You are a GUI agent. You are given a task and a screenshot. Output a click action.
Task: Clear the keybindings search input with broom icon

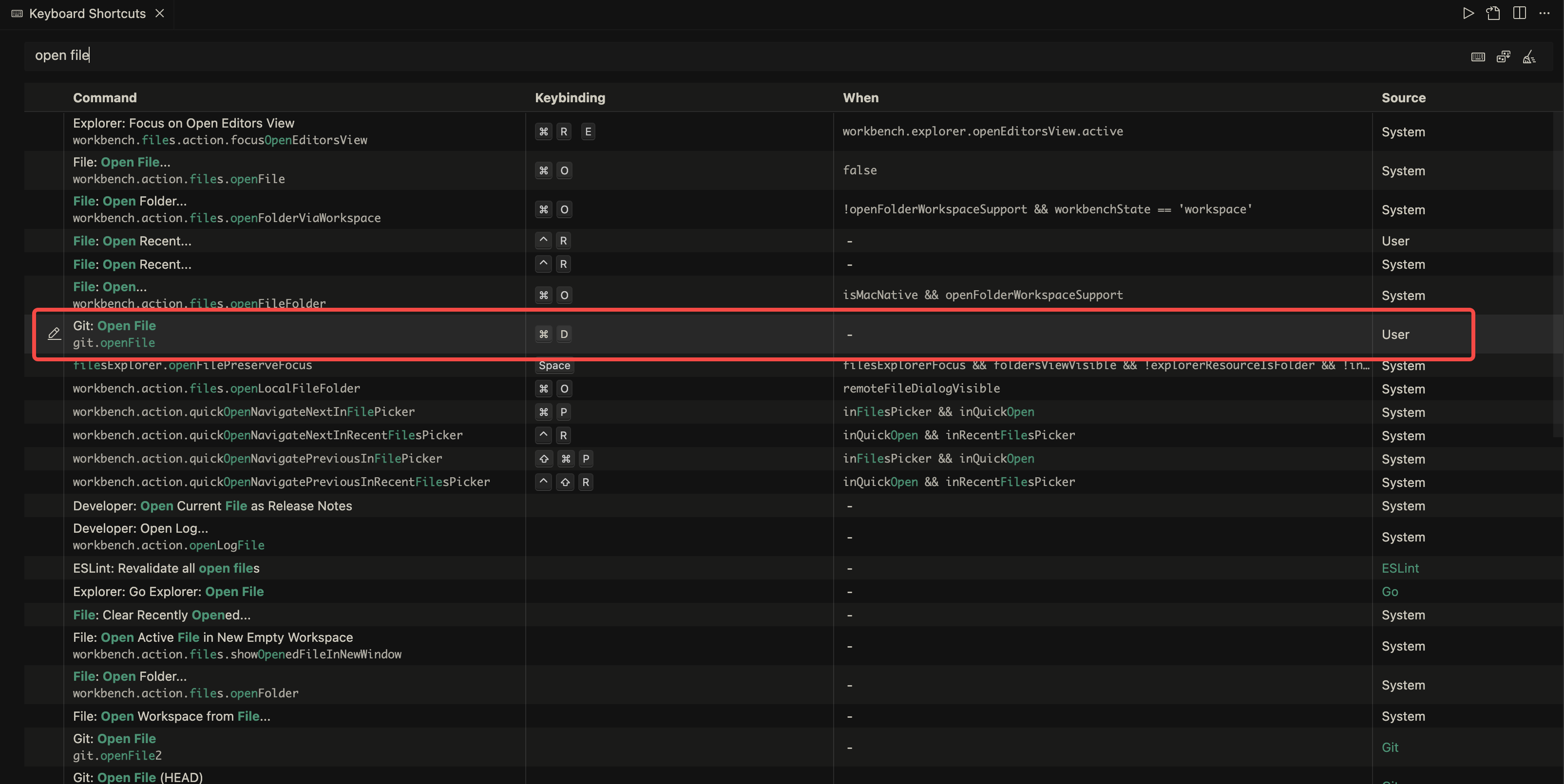(x=1529, y=57)
